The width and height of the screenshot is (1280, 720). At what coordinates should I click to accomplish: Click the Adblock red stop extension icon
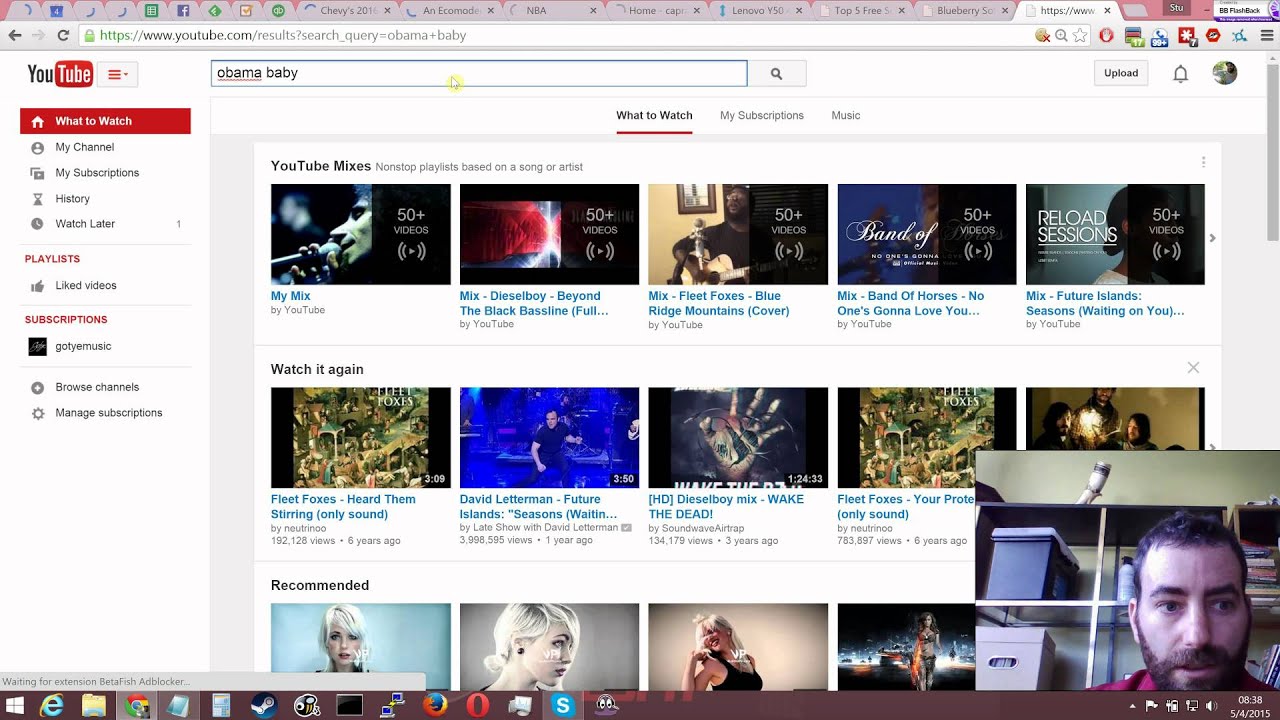pyautogui.click(x=1106, y=35)
